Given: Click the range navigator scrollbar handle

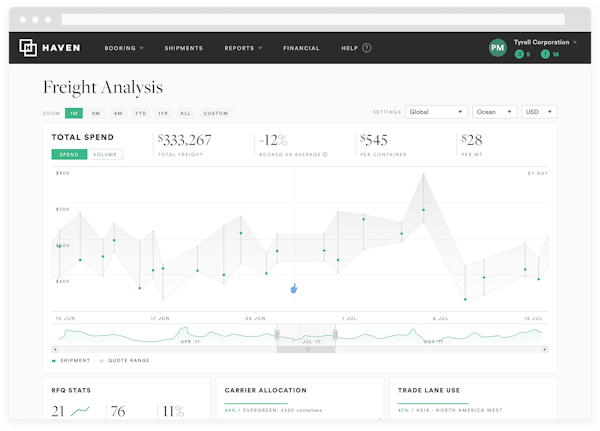Looking at the screenshot, I should tap(307, 350).
